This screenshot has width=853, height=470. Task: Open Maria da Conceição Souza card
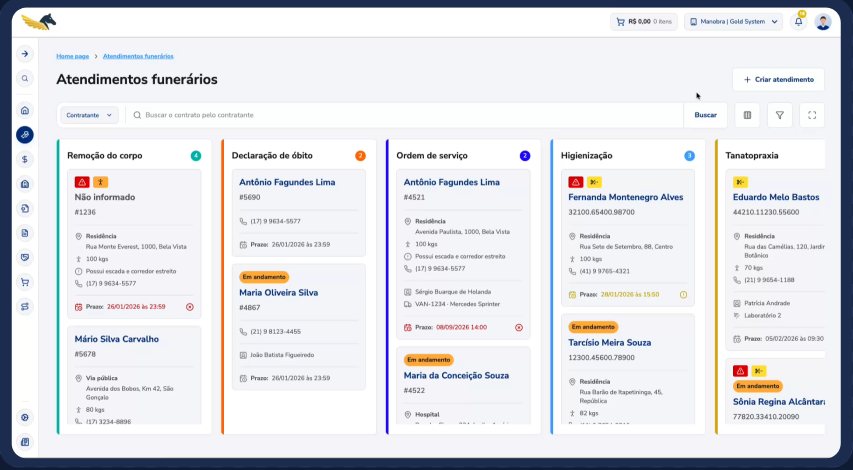pos(463,386)
